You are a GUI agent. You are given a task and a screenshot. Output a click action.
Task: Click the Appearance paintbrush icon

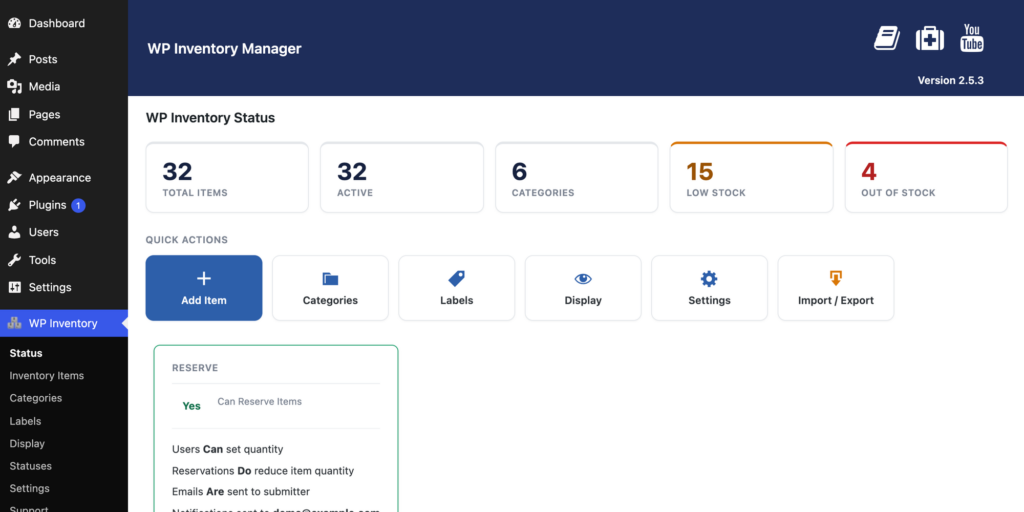click(x=14, y=178)
